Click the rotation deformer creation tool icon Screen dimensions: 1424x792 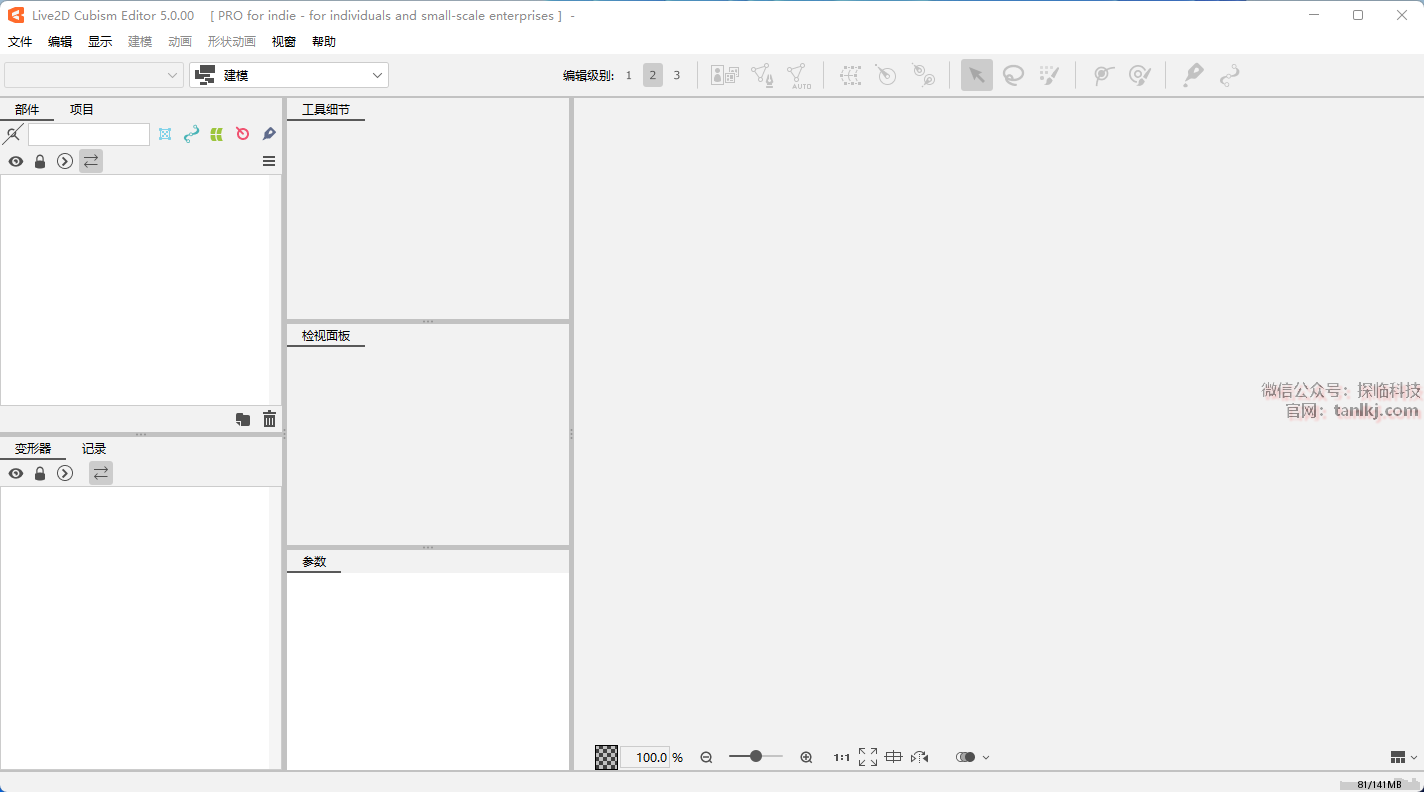(x=924, y=75)
